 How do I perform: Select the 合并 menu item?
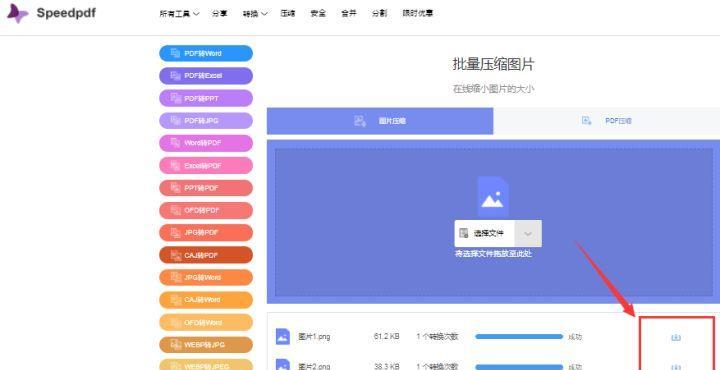[x=349, y=13]
